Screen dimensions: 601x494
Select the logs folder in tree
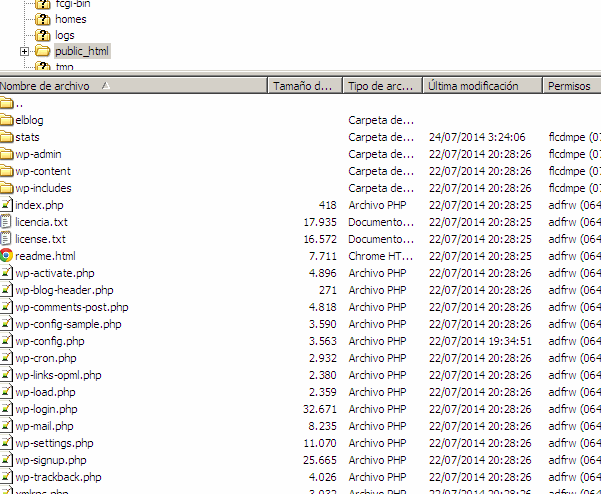(64, 35)
